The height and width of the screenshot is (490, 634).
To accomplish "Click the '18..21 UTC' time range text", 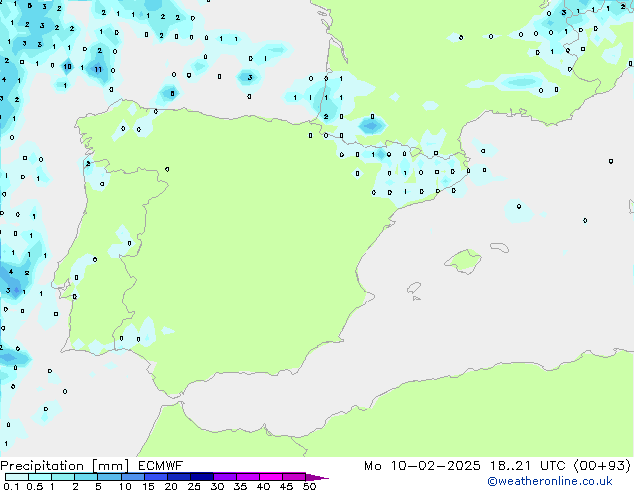I will (x=527, y=466).
